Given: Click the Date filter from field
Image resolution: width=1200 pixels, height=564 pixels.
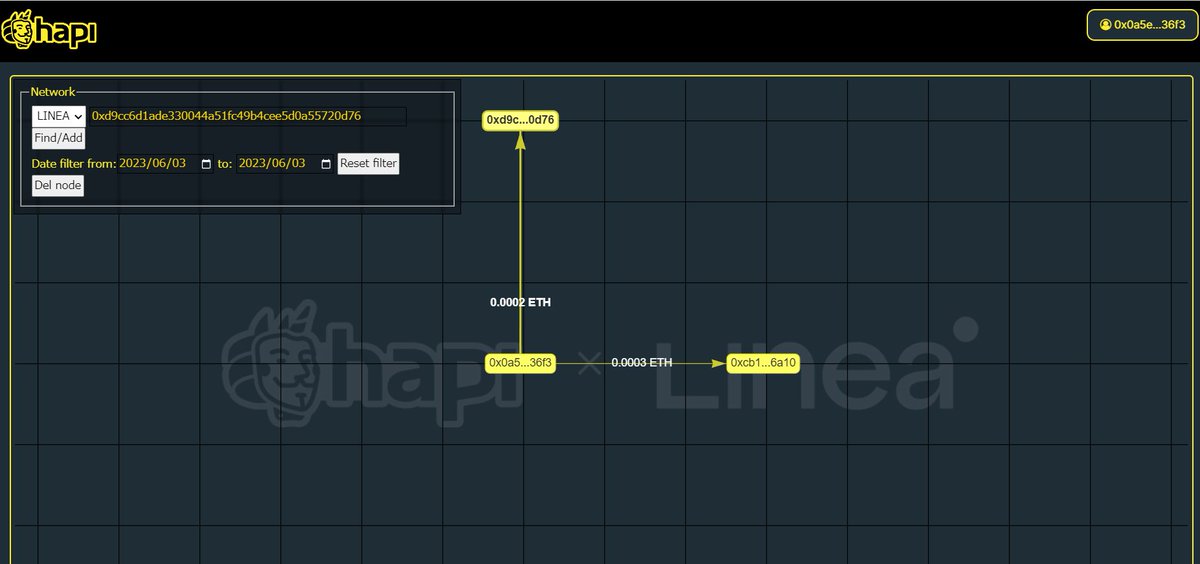Looking at the screenshot, I should point(166,163).
